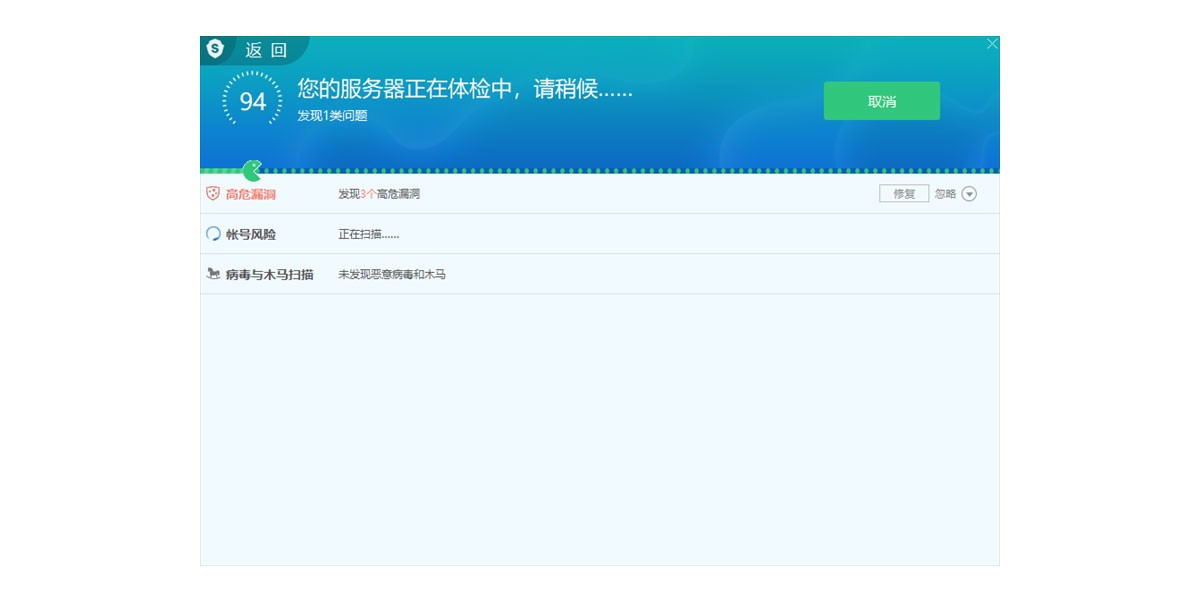Image resolution: width=1200 pixels, height=600 pixels.
Task: Click the score circle showing 94
Action: [253, 101]
